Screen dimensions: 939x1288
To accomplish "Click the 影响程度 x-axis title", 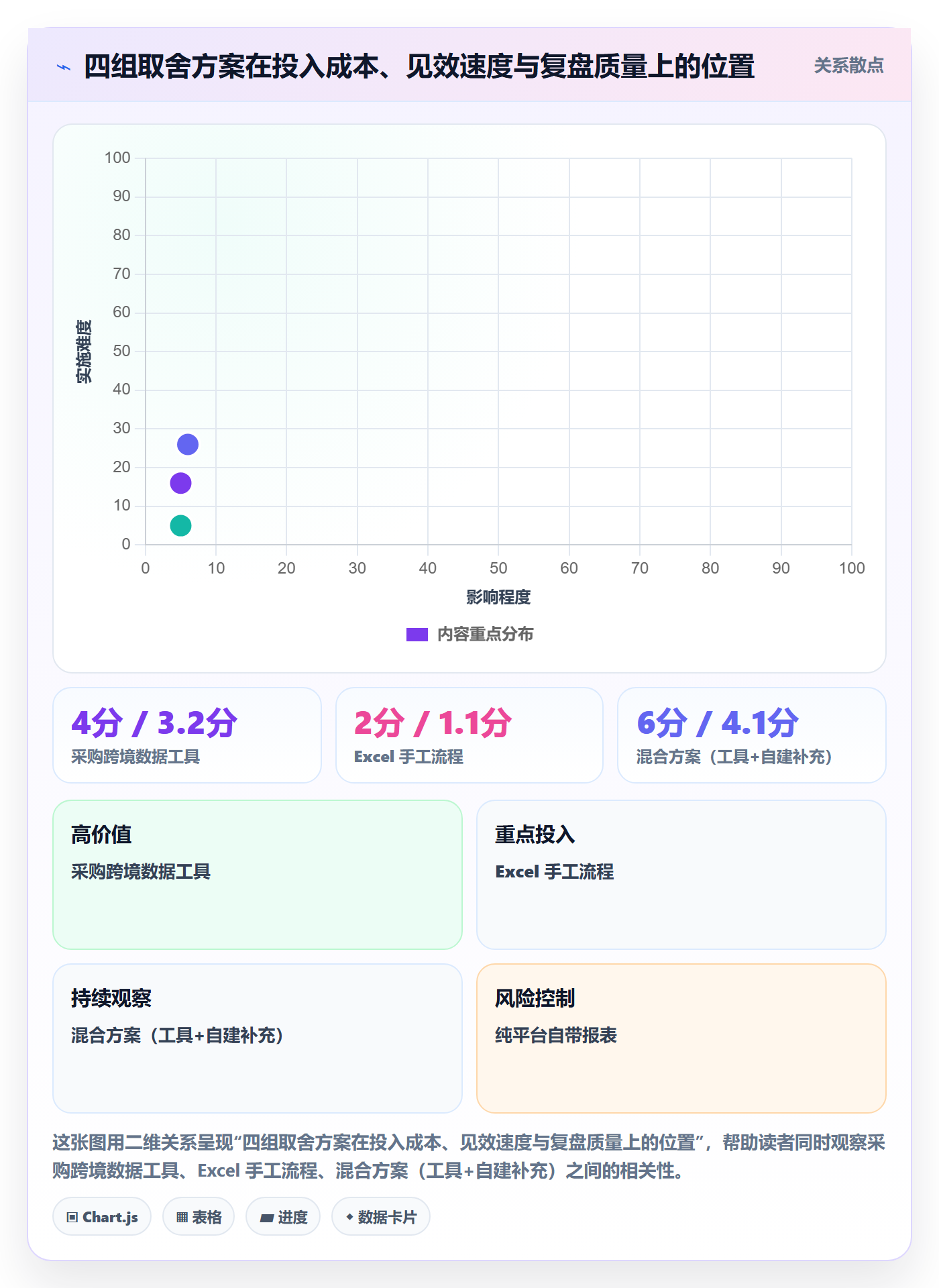I will (498, 597).
